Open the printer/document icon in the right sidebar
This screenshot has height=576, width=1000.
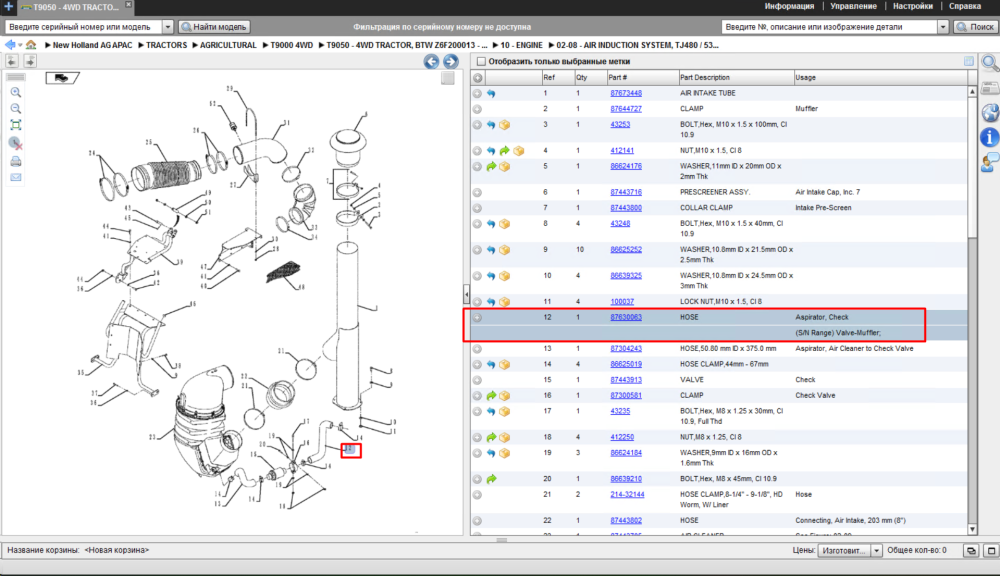[x=990, y=88]
